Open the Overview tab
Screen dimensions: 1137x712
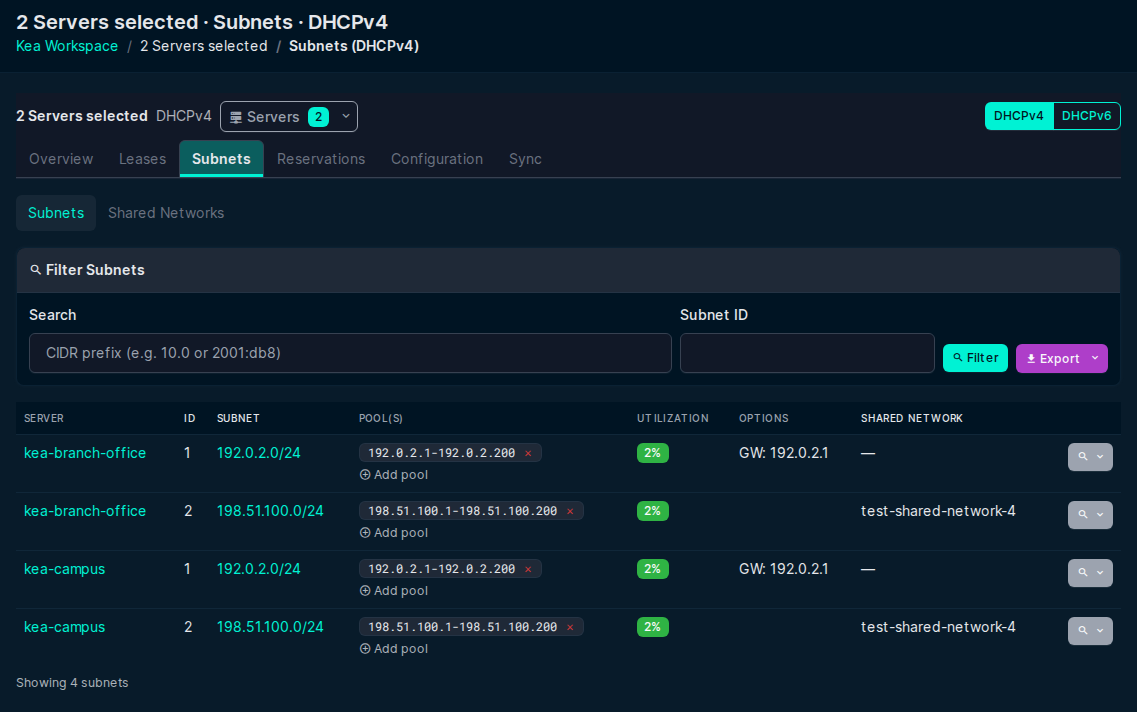pos(61,159)
